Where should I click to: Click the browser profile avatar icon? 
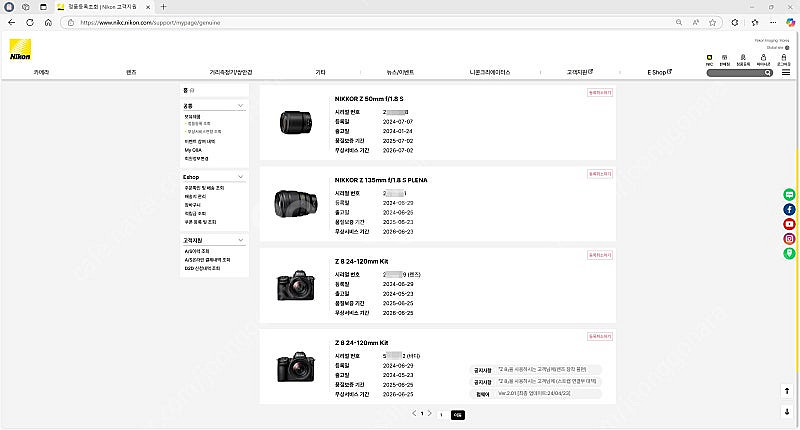click(9, 7)
